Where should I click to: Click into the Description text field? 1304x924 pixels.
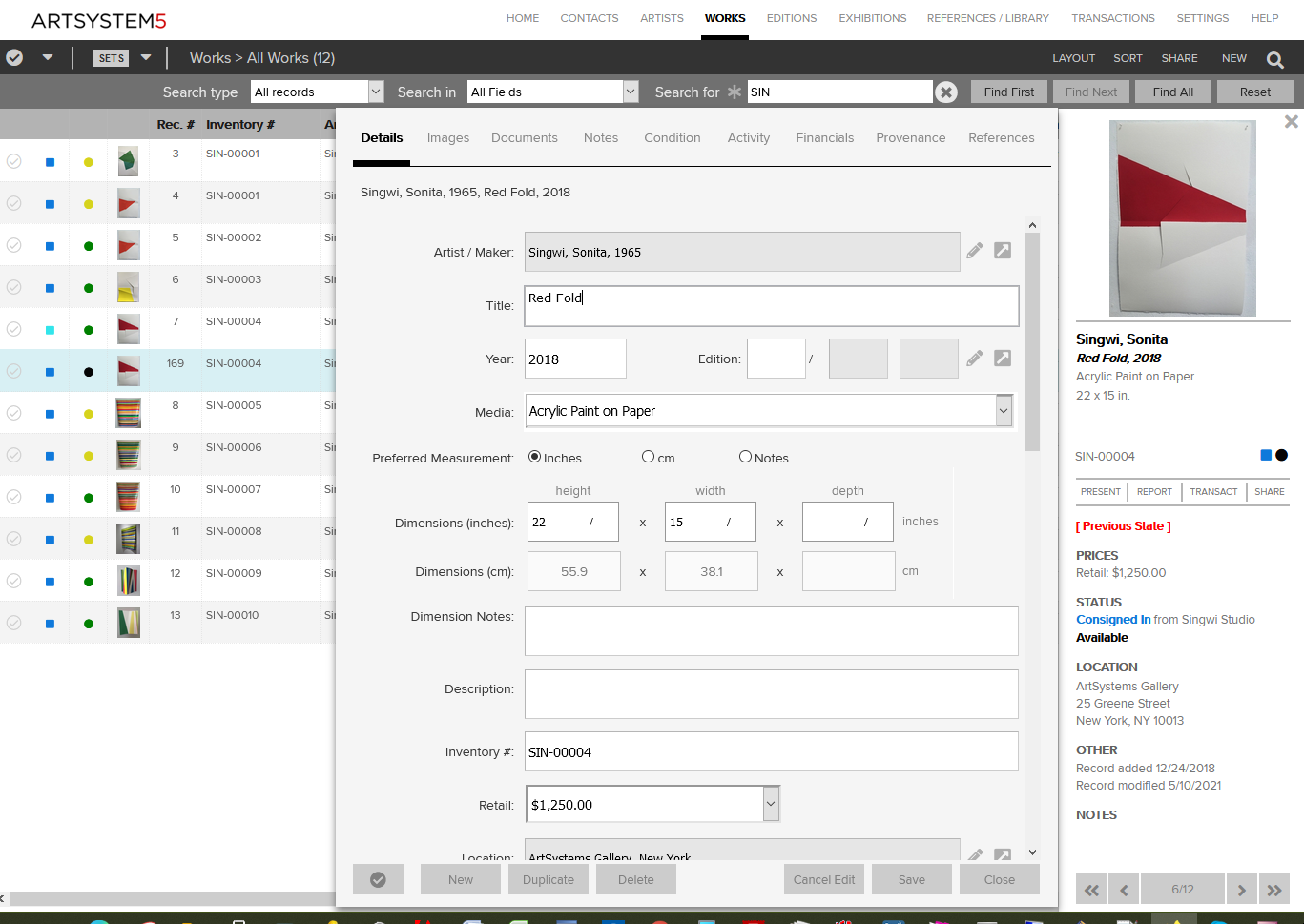771,694
